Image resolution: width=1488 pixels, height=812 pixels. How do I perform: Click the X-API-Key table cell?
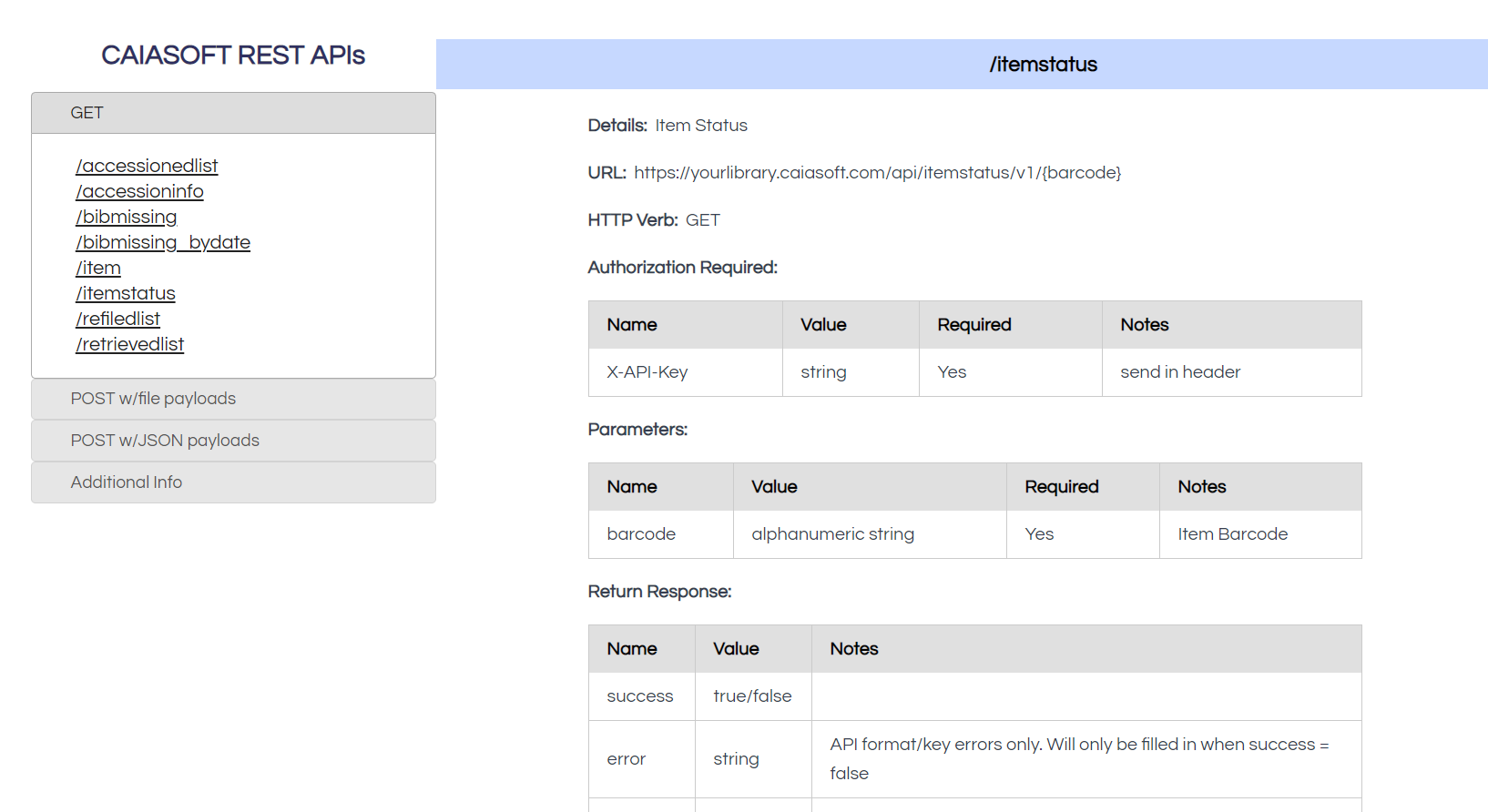[647, 372]
